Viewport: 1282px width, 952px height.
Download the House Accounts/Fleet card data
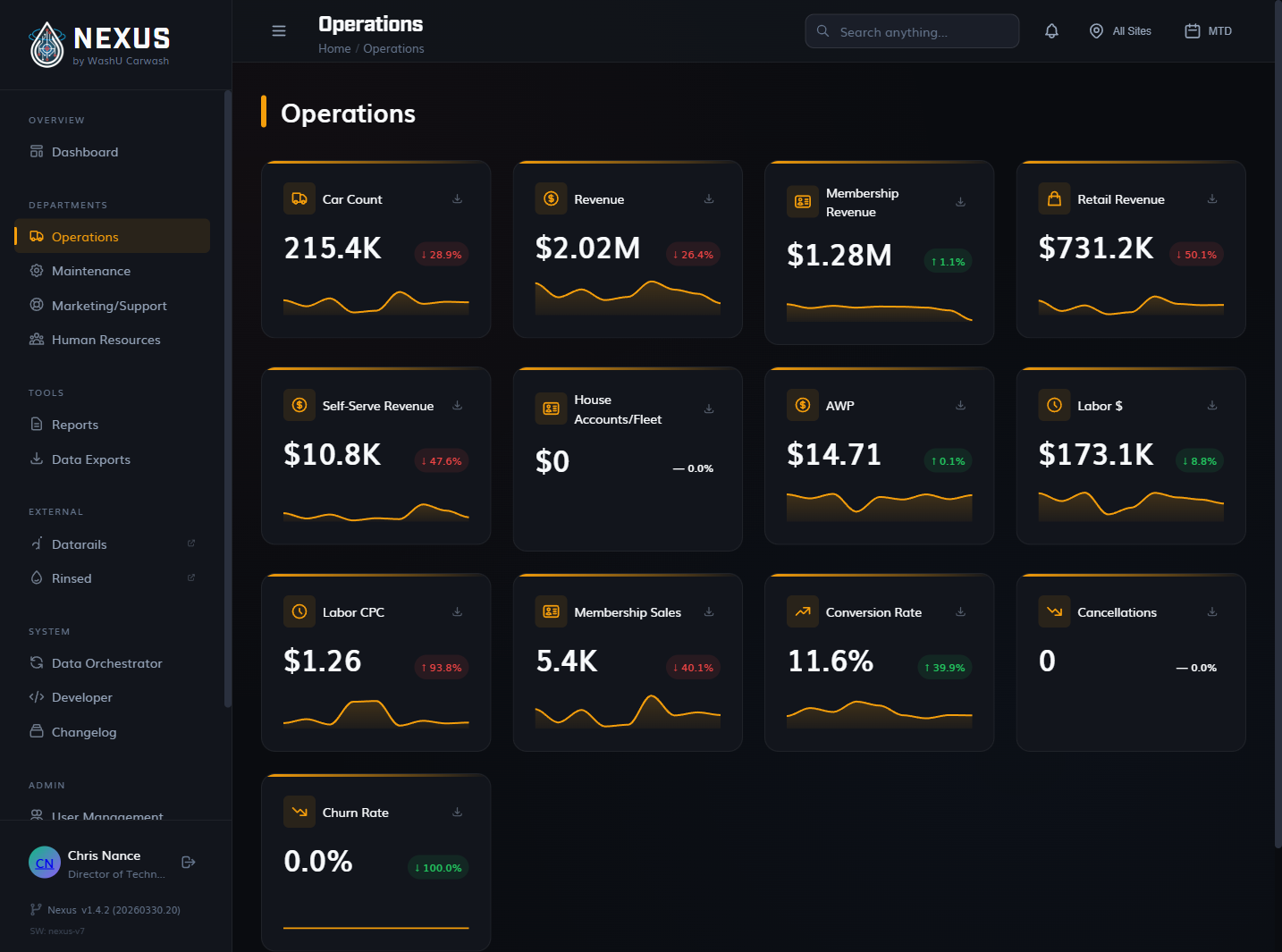pos(709,409)
